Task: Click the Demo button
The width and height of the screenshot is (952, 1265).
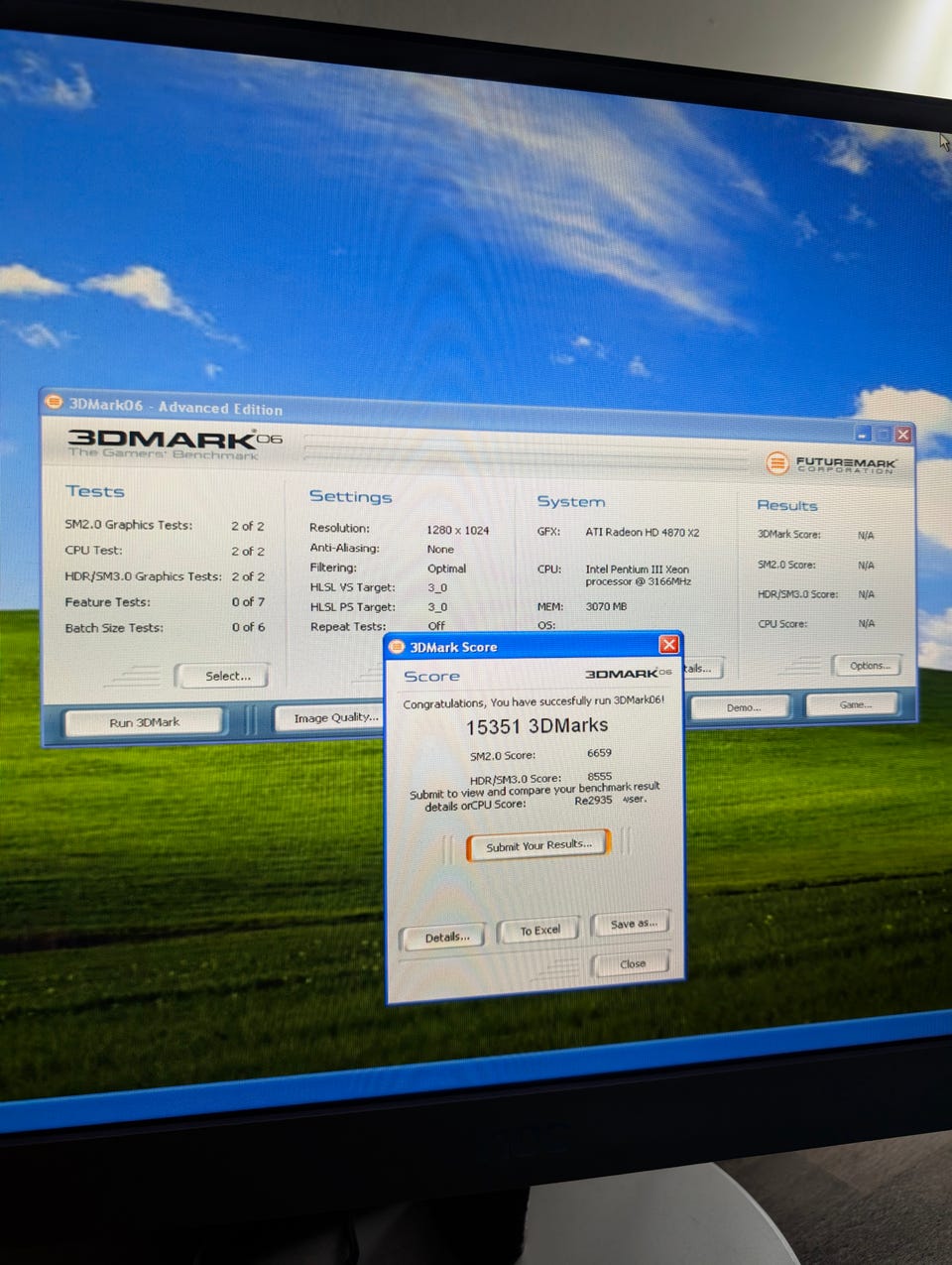Action: coord(742,706)
